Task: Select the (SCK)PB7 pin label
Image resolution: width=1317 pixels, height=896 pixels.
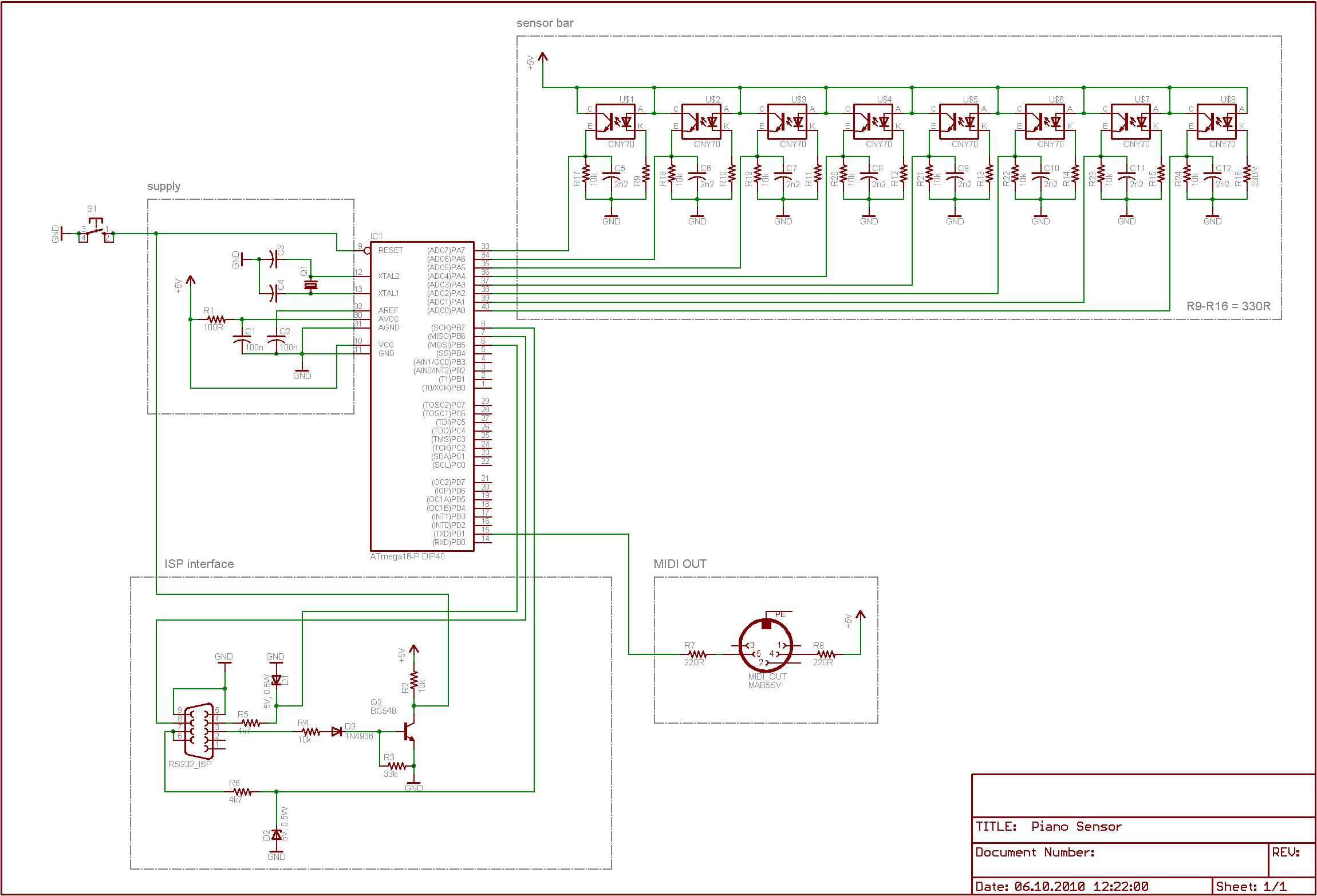Action: (448, 328)
